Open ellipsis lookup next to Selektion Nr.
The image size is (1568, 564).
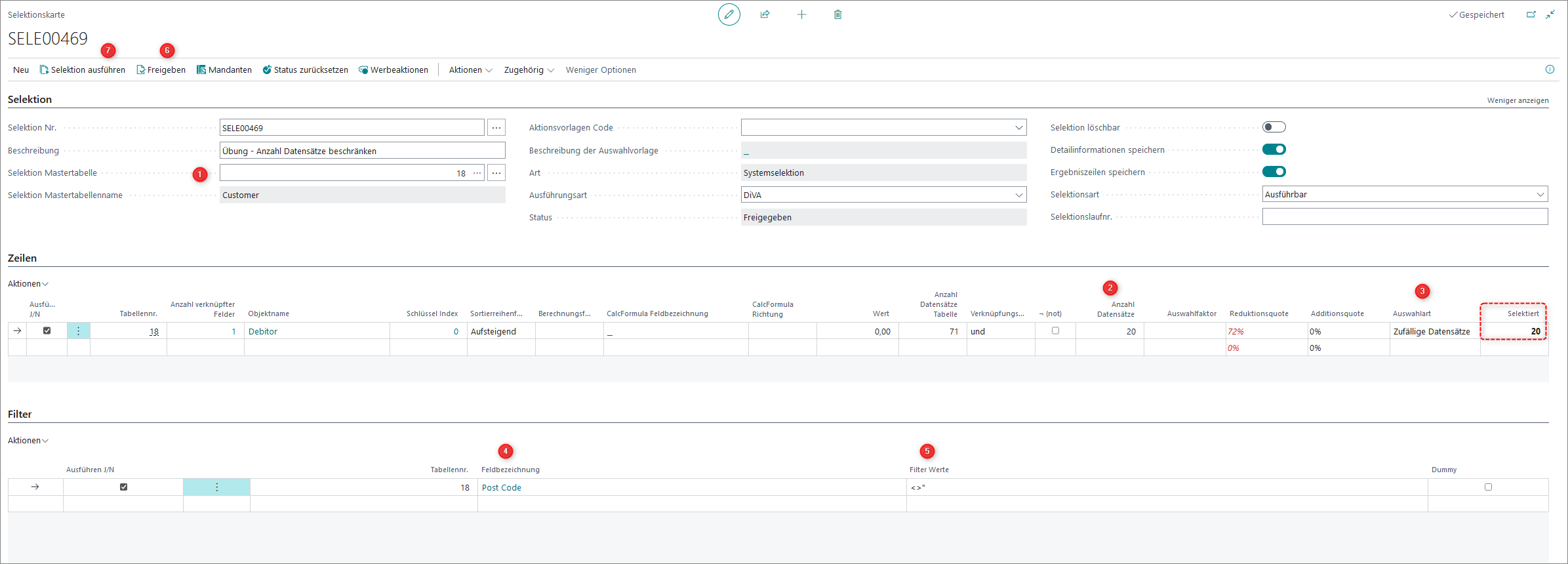(x=496, y=128)
